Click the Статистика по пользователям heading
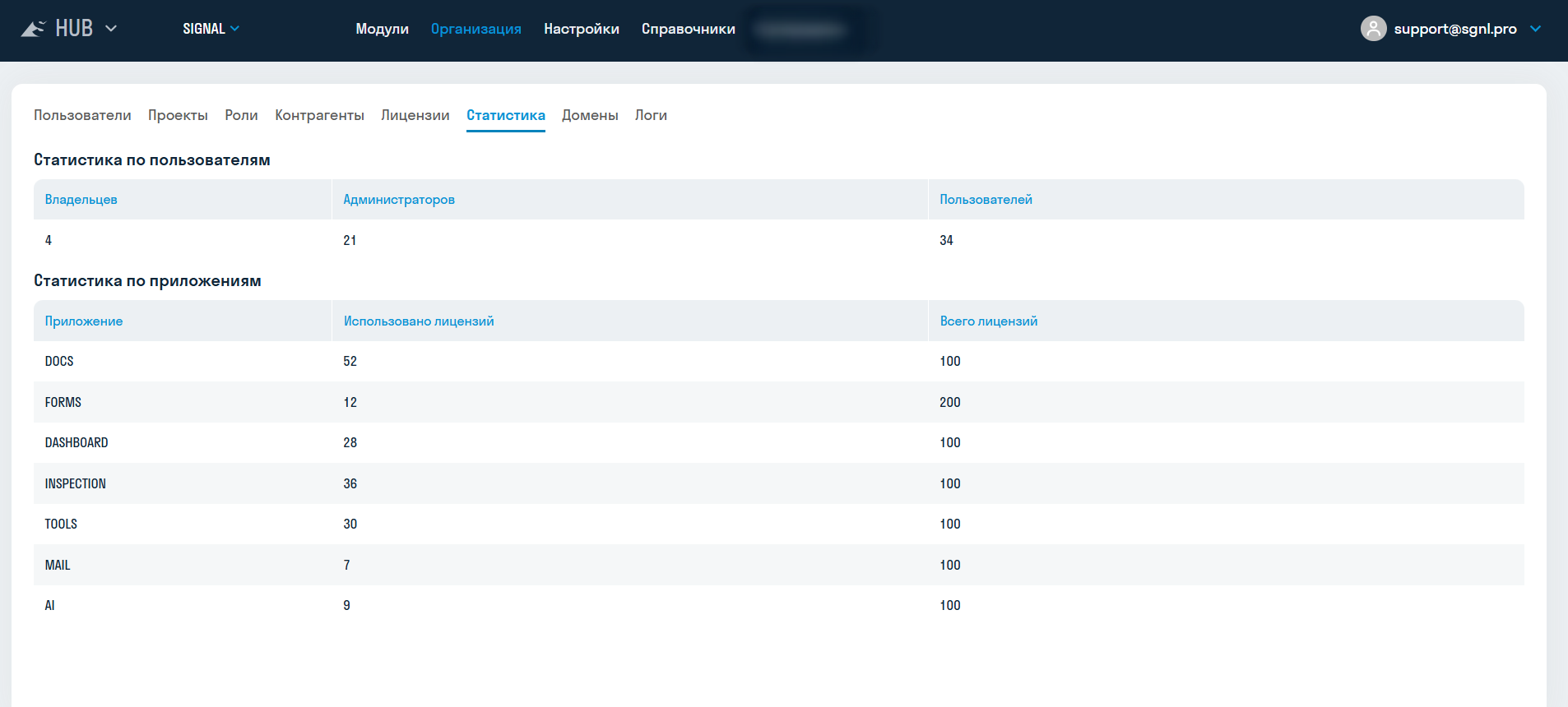The height and width of the screenshot is (707, 1568). pos(152,159)
